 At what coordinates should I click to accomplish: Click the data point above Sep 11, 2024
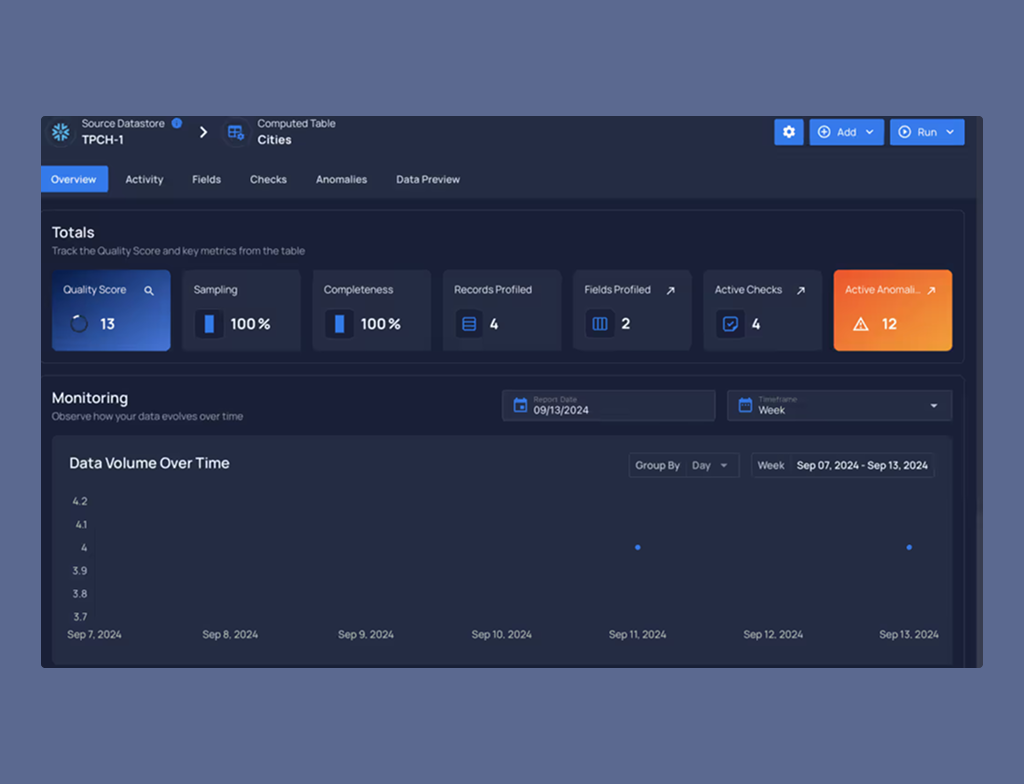(x=637, y=547)
